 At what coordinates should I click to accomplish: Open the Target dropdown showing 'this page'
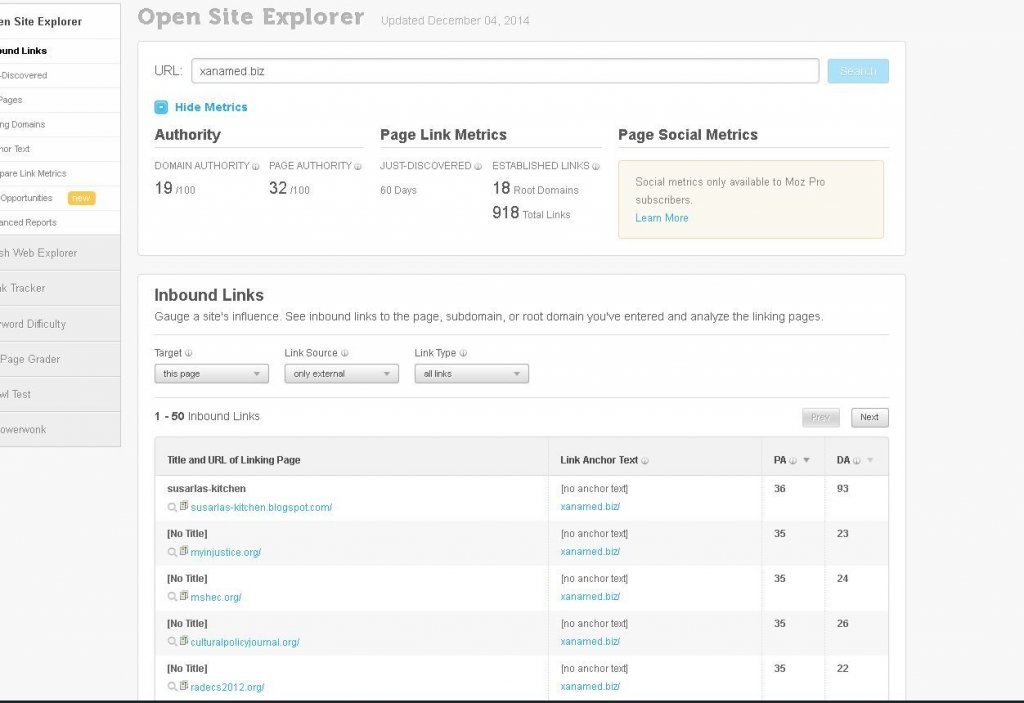211,374
